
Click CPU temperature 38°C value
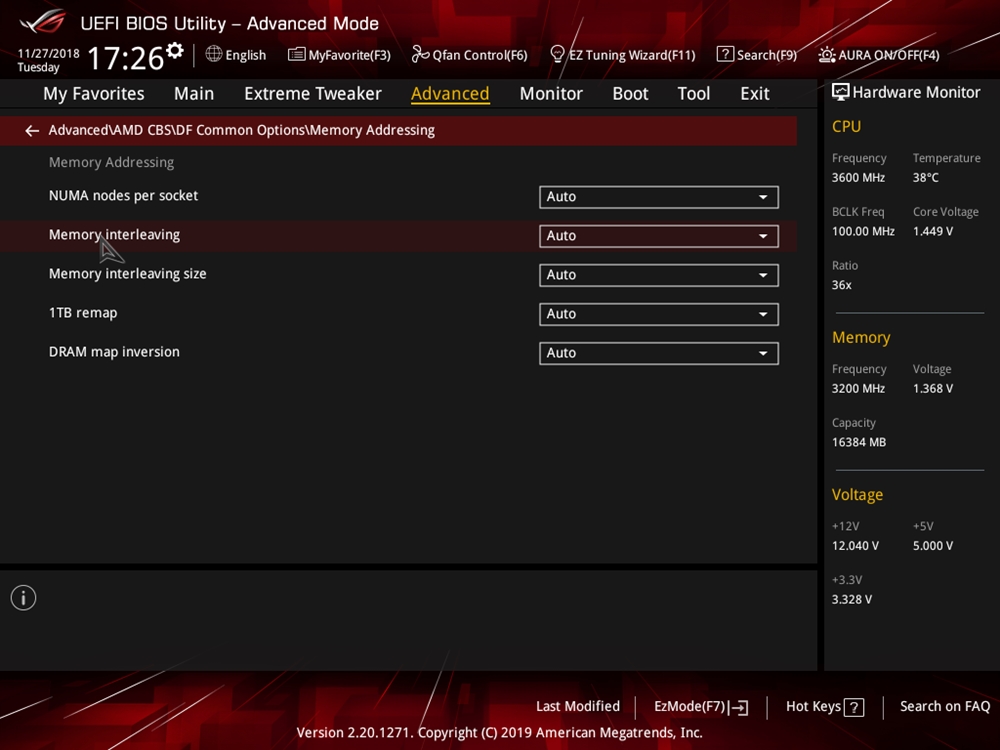click(925, 178)
